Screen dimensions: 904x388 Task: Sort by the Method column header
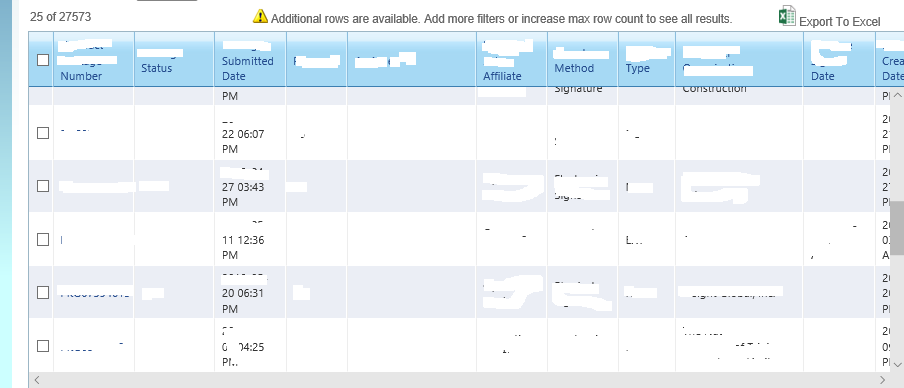click(574, 68)
